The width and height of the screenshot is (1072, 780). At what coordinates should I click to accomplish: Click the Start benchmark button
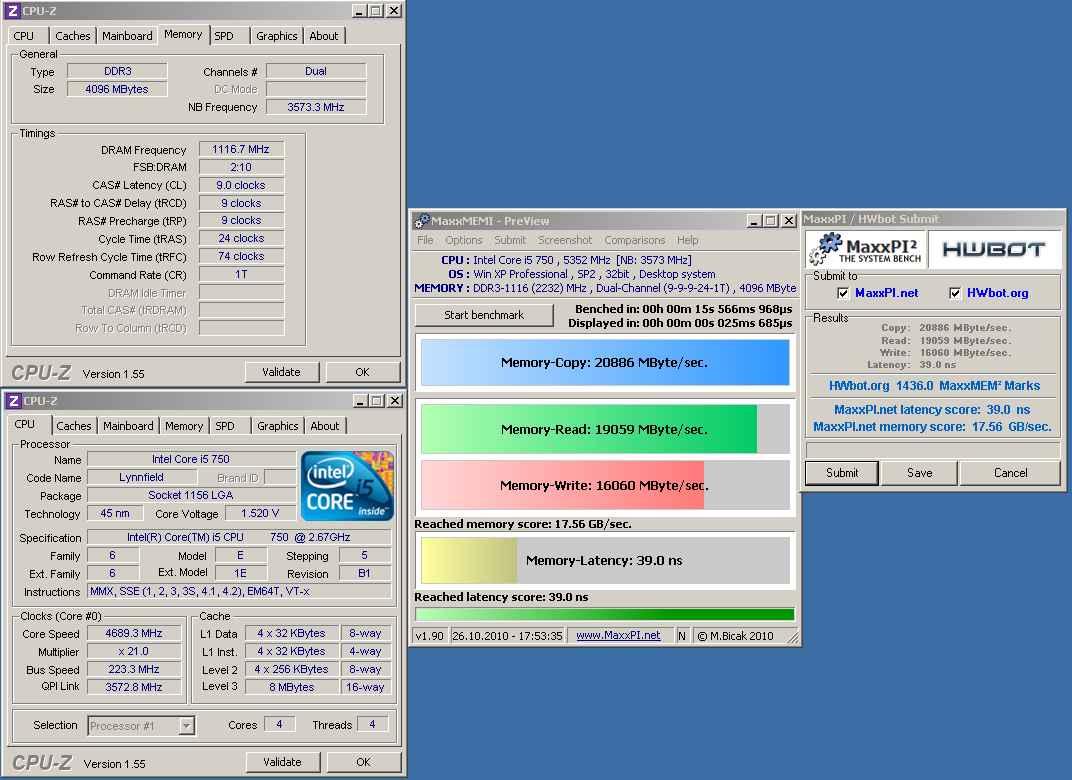point(484,315)
